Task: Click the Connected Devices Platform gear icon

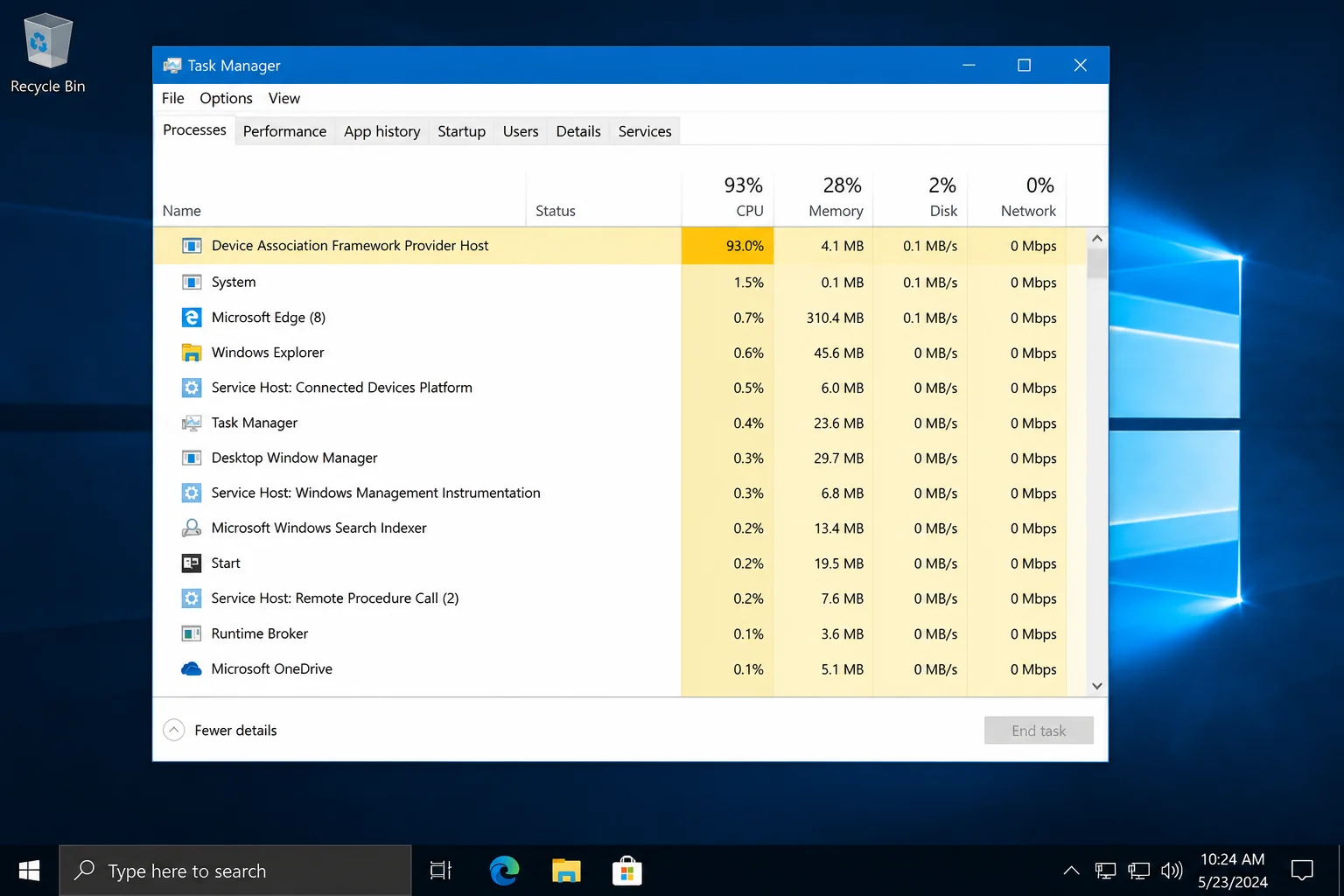Action: 192,388
